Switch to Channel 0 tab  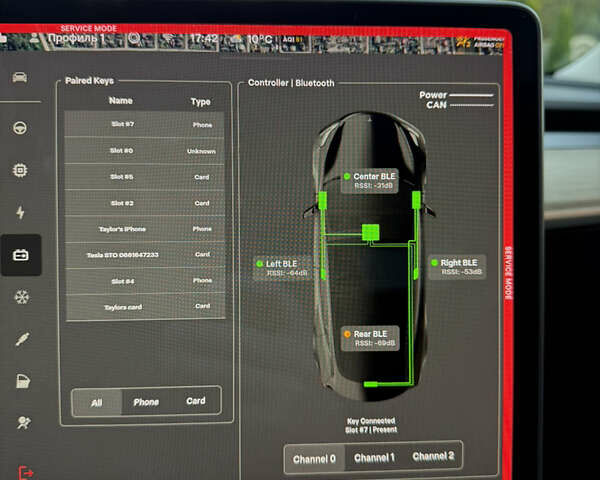pyautogui.click(x=314, y=458)
